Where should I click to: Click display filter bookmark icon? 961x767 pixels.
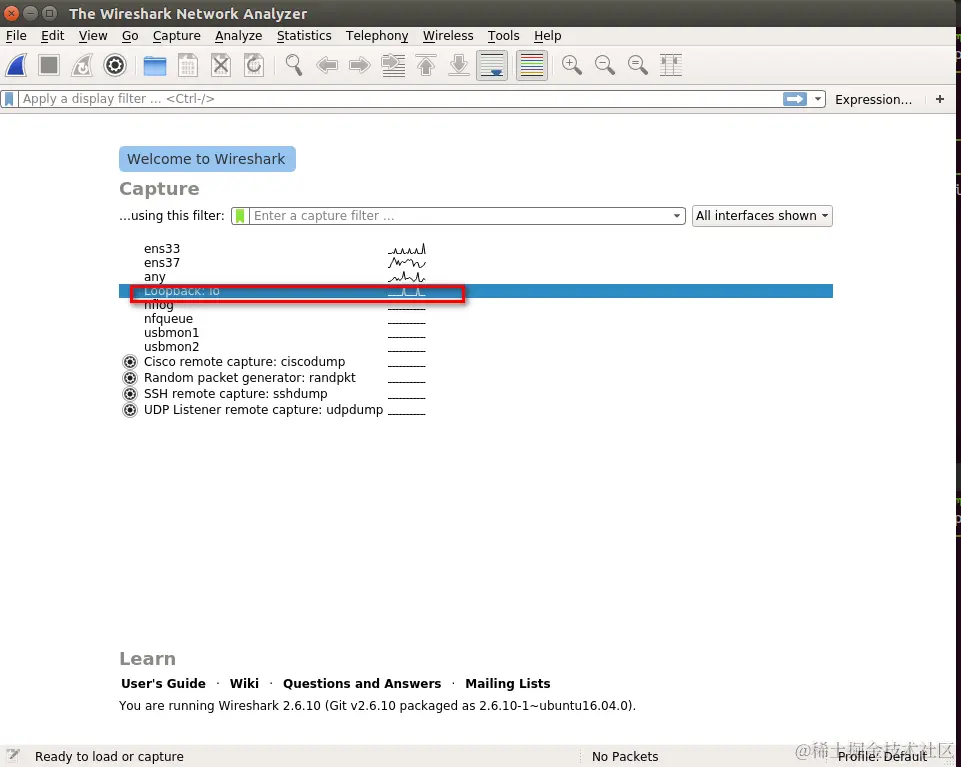(9, 99)
